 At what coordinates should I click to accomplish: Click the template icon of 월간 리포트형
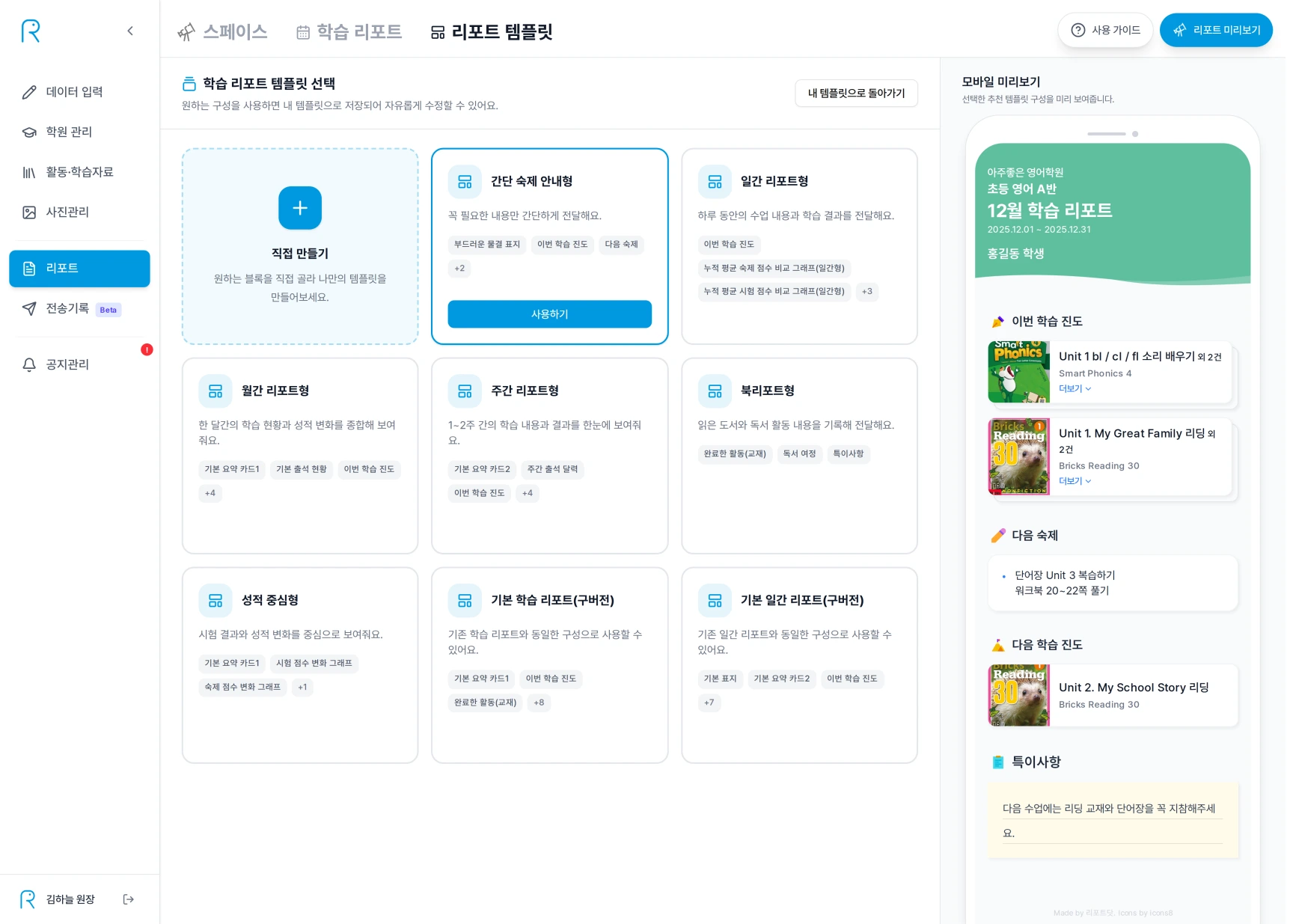pyautogui.click(x=215, y=391)
